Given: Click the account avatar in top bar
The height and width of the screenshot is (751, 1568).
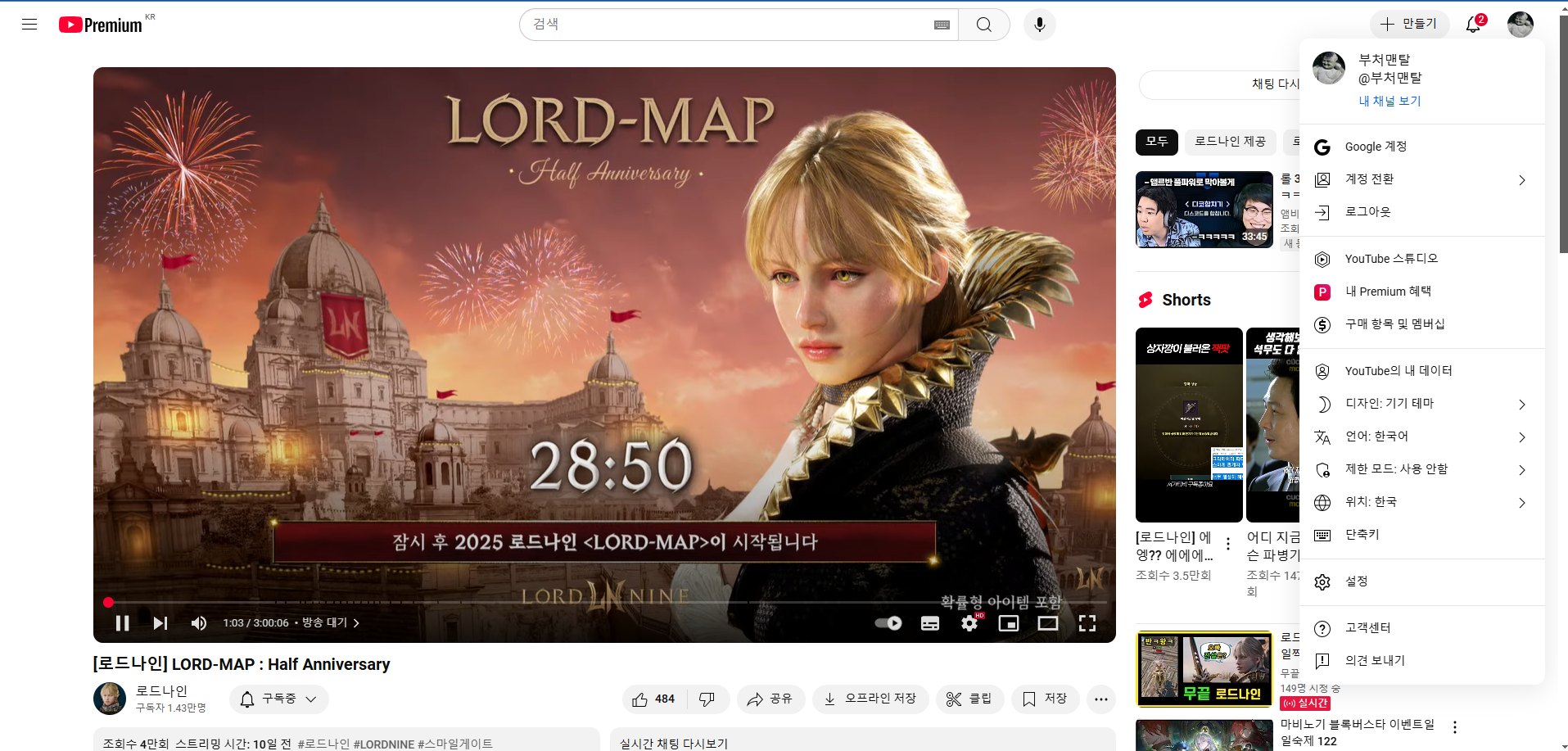Looking at the screenshot, I should [1521, 25].
